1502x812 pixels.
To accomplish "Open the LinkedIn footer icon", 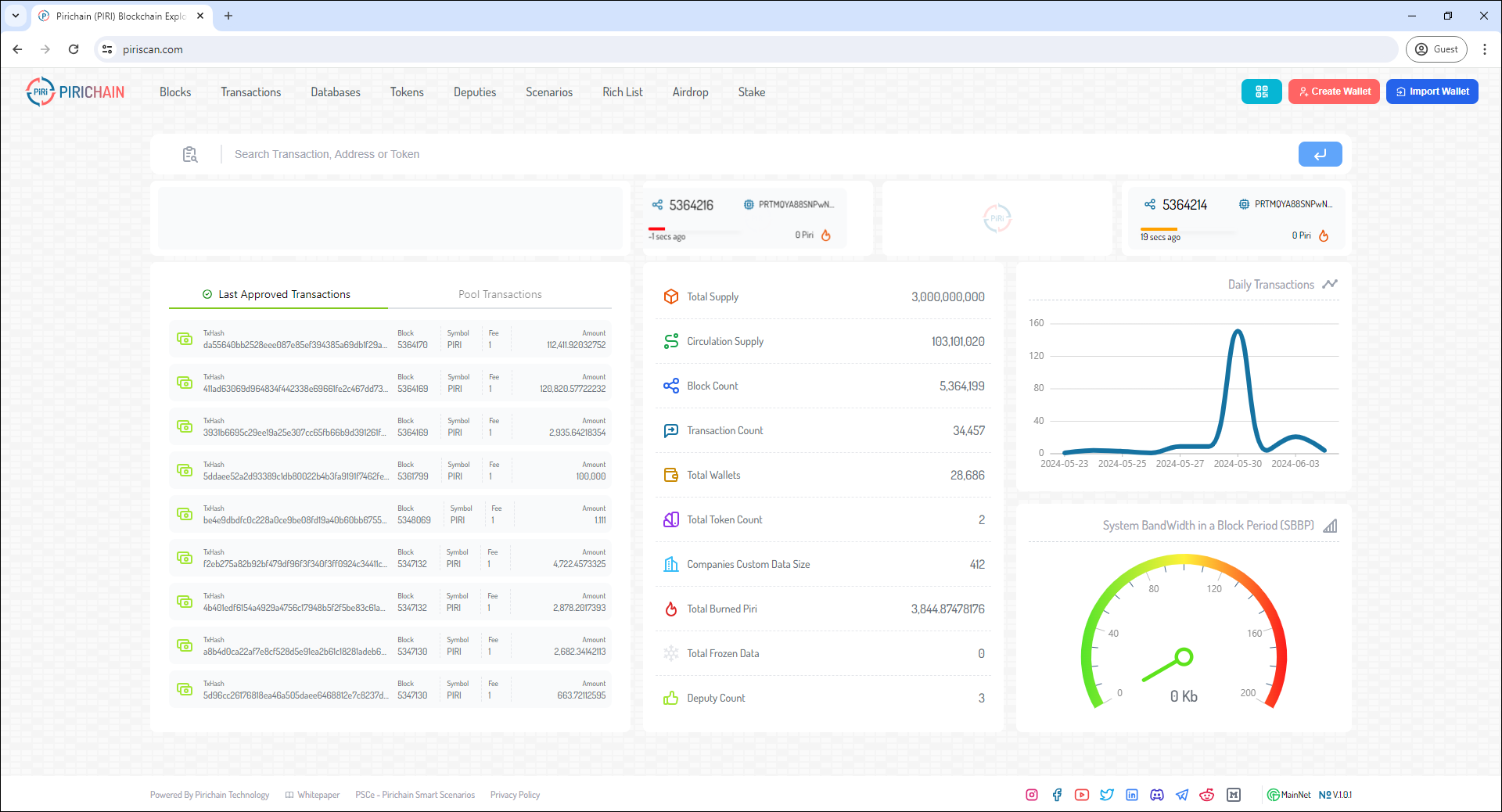I will coord(1132,795).
